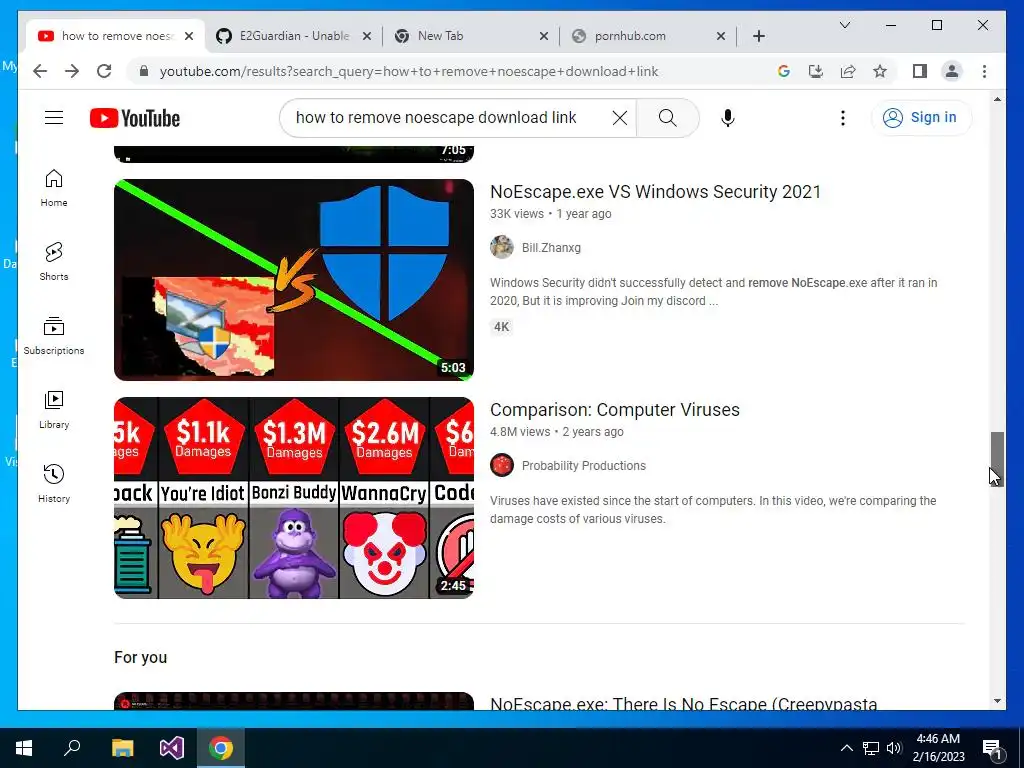
Task: Click the page scrollbar thumb
Action: (x=997, y=458)
